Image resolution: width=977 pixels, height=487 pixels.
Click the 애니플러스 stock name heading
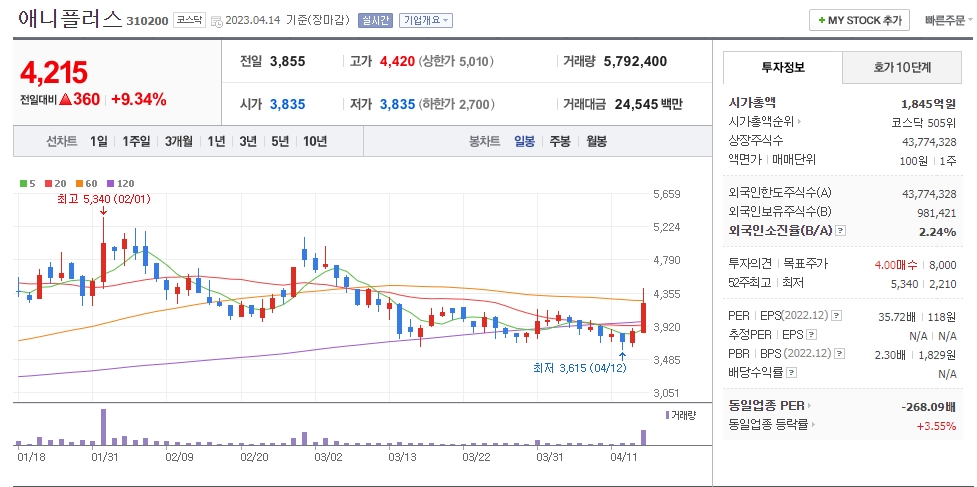(x=70, y=19)
